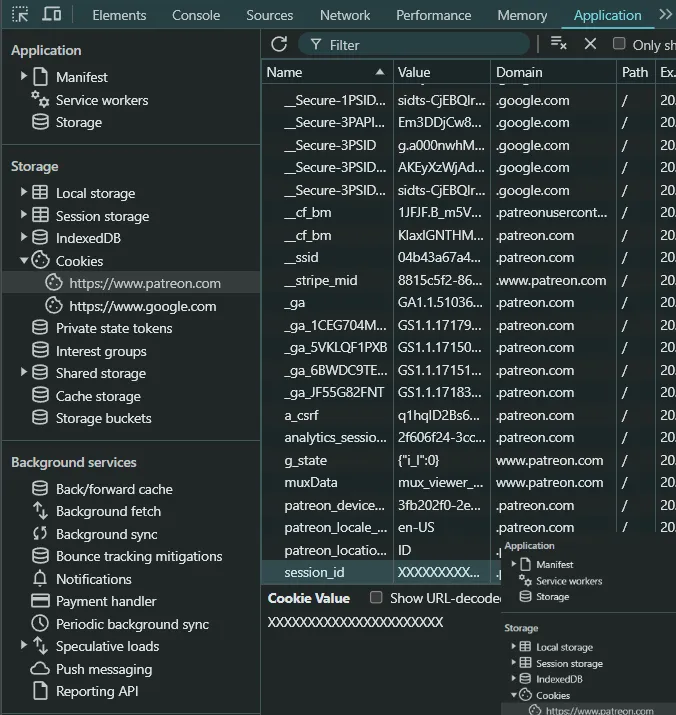
Task: Select the session_id cookie row
Action: coord(381,572)
